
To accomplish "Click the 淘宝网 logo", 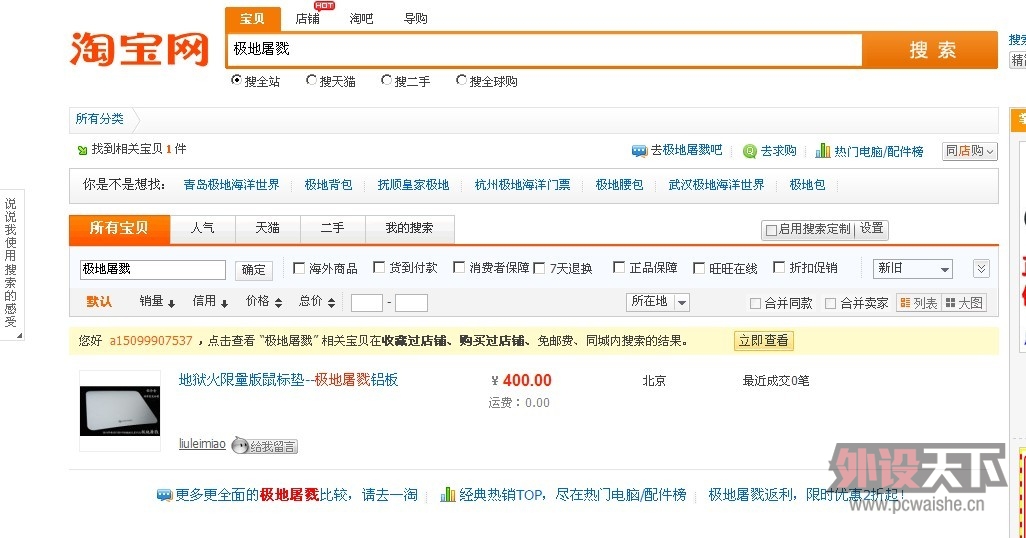I will [139, 49].
